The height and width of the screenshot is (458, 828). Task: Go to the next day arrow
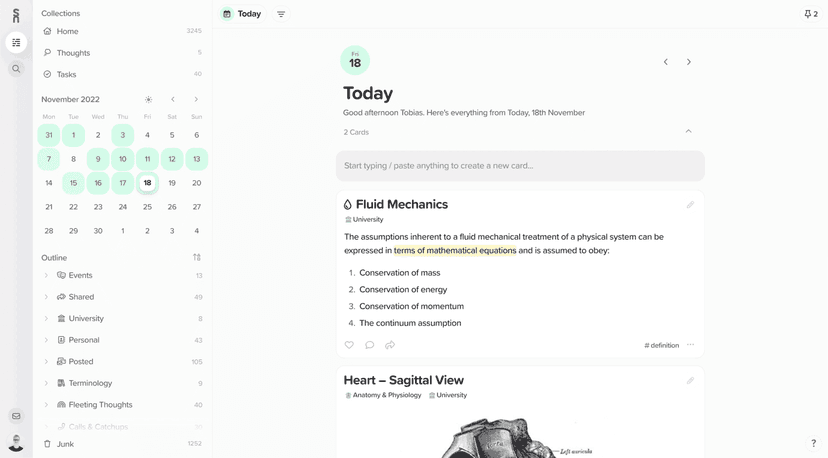(x=689, y=62)
